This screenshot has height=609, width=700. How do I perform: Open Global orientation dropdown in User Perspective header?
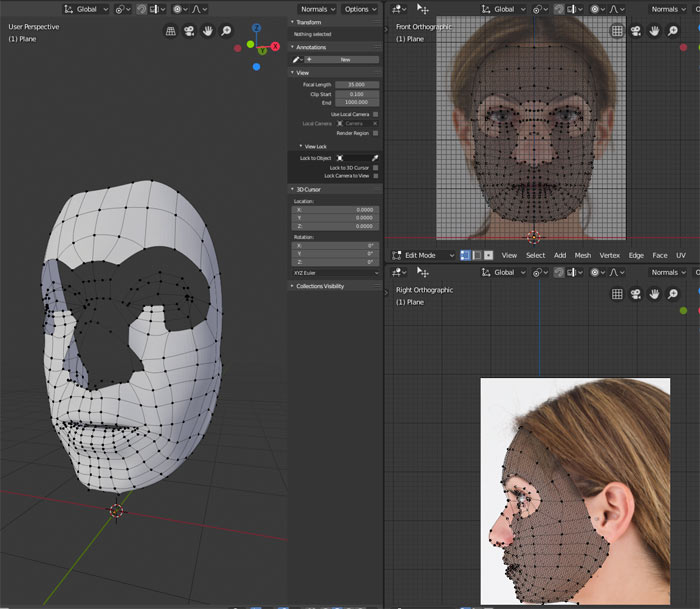coord(86,9)
